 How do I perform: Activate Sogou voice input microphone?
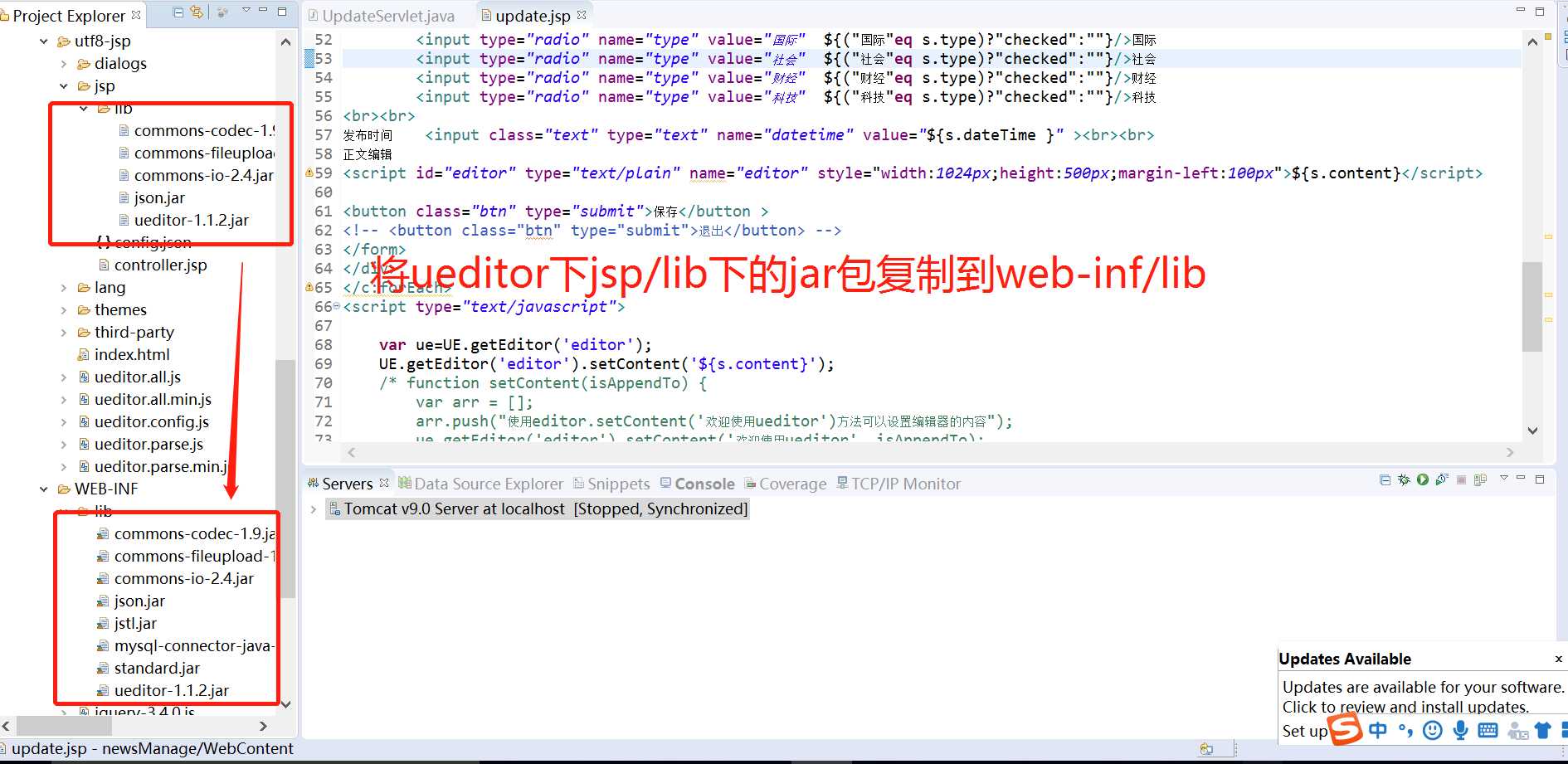1460,730
